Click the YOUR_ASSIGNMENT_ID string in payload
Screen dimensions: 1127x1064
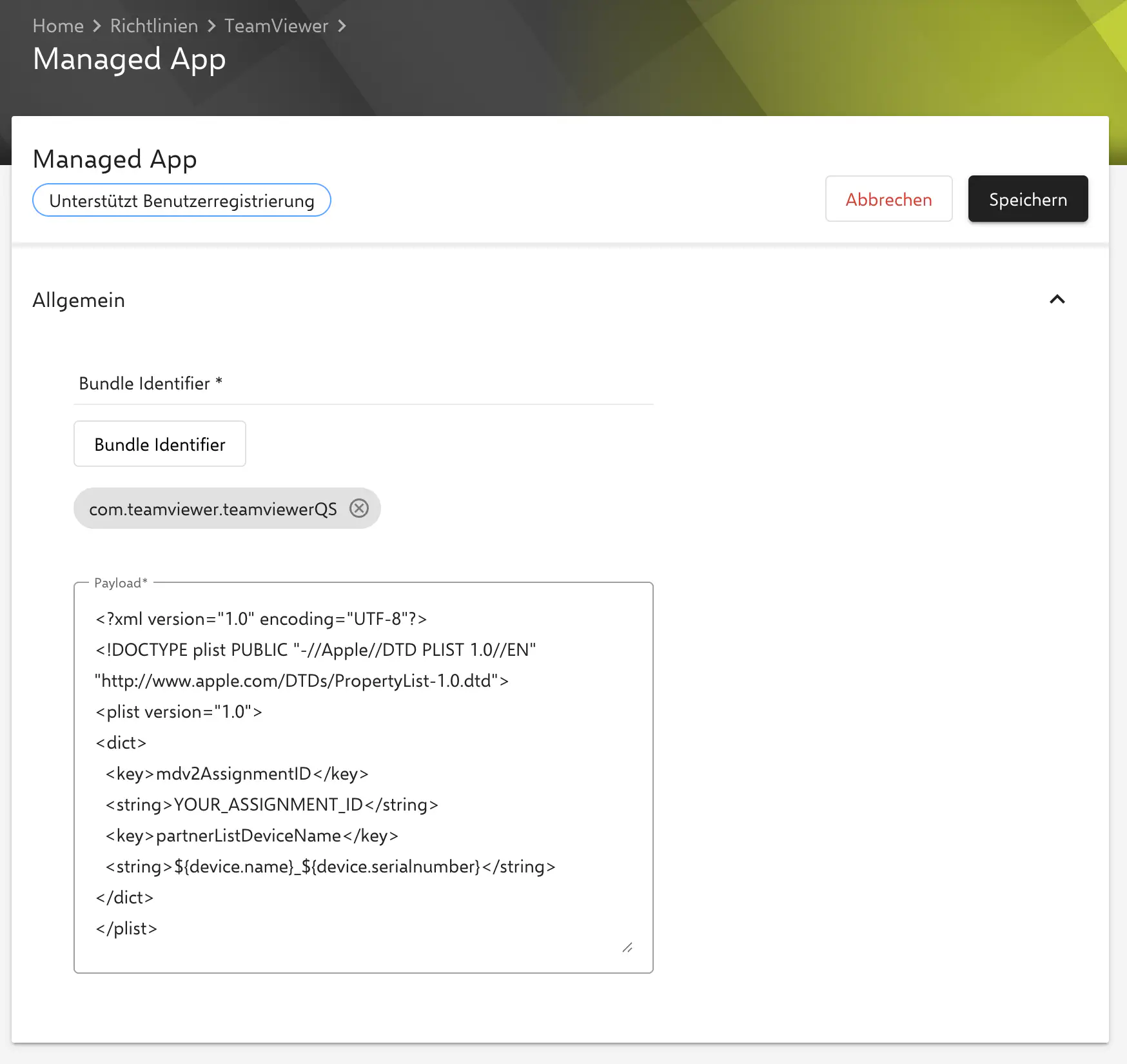pyautogui.click(x=268, y=805)
